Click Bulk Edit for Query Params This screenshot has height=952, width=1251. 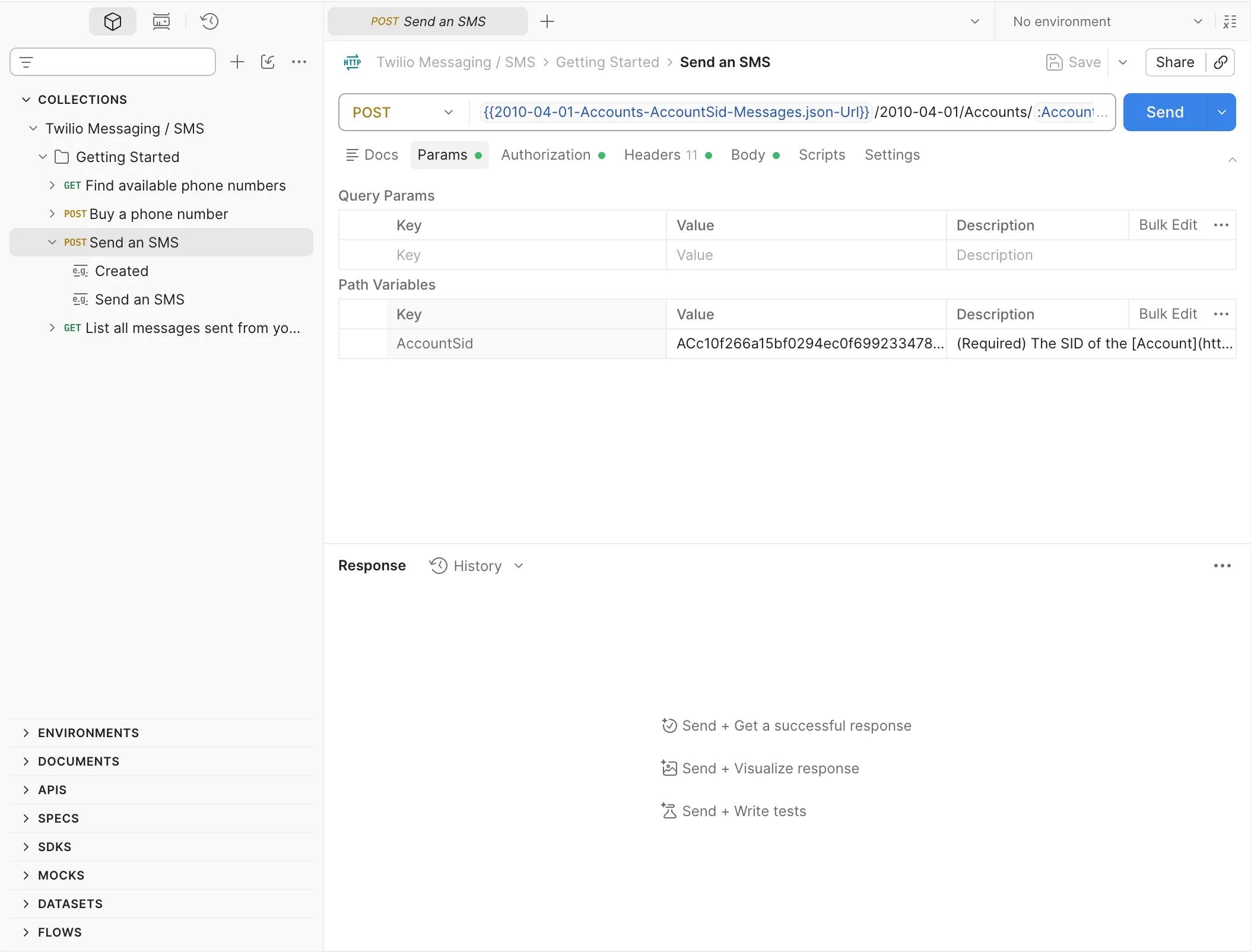(x=1168, y=225)
